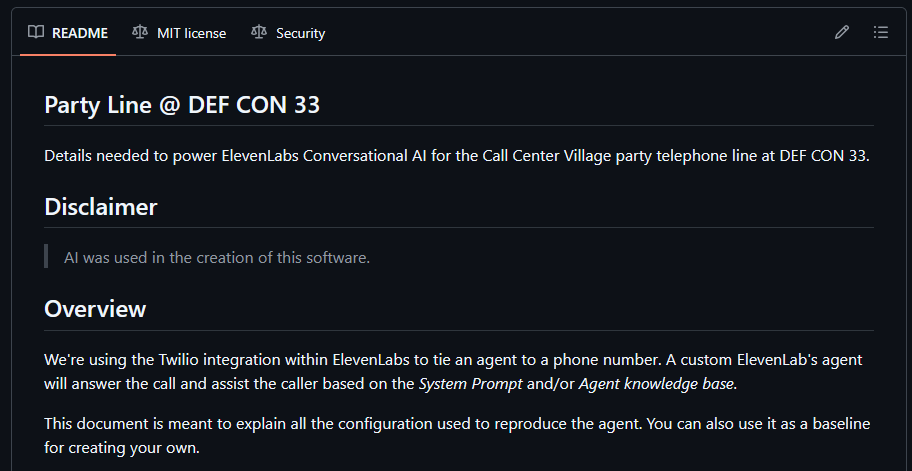Click the scales icon beside MIT license
The image size is (912, 471).
[x=140, y=33]
